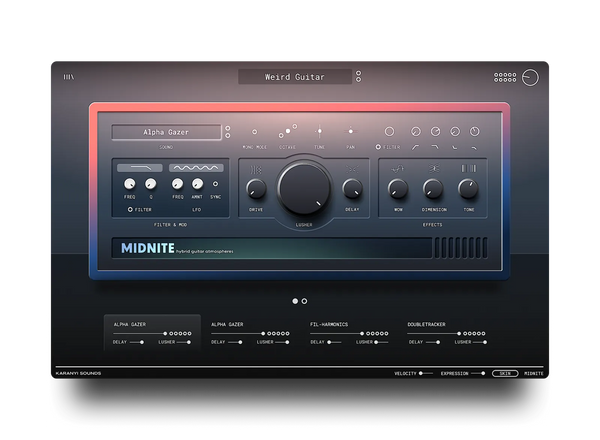Screen dimensions: 600x440
Task: Click the Drive knob
Action: [256, 189]
